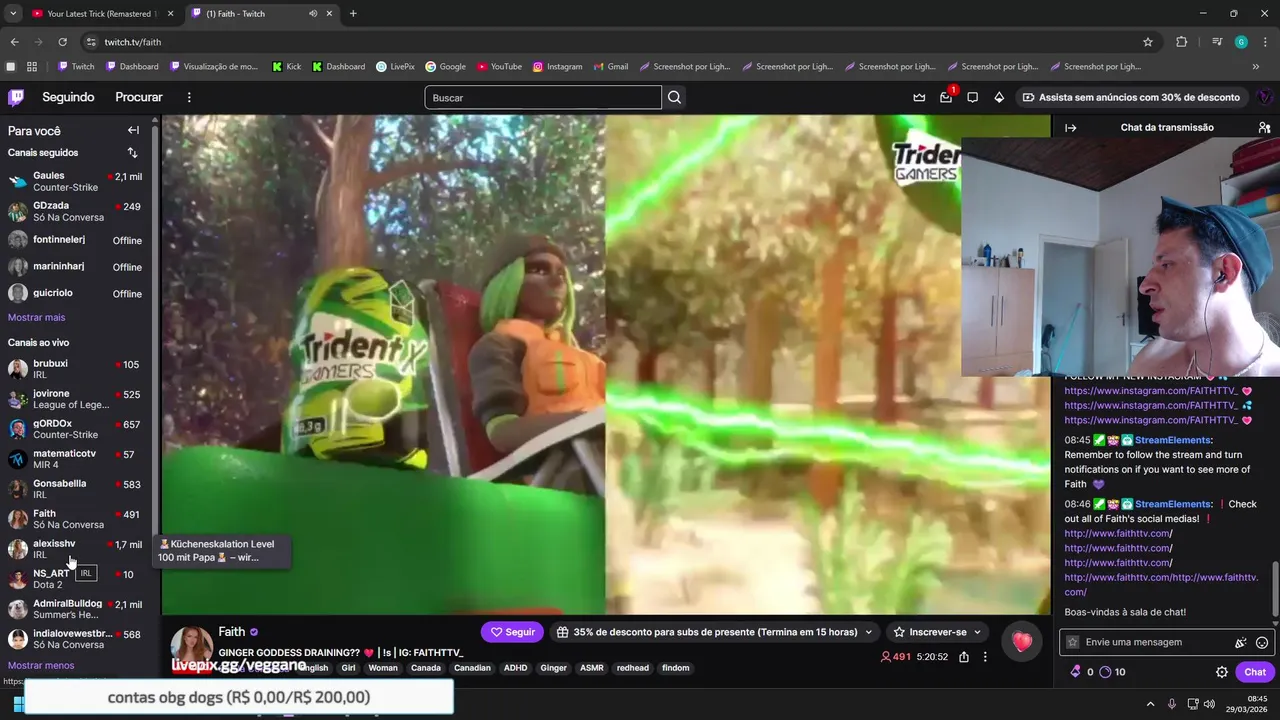The image size is (1280, 720).
Task: Open the top navigation three-dot menu
Action: [189, 97]
